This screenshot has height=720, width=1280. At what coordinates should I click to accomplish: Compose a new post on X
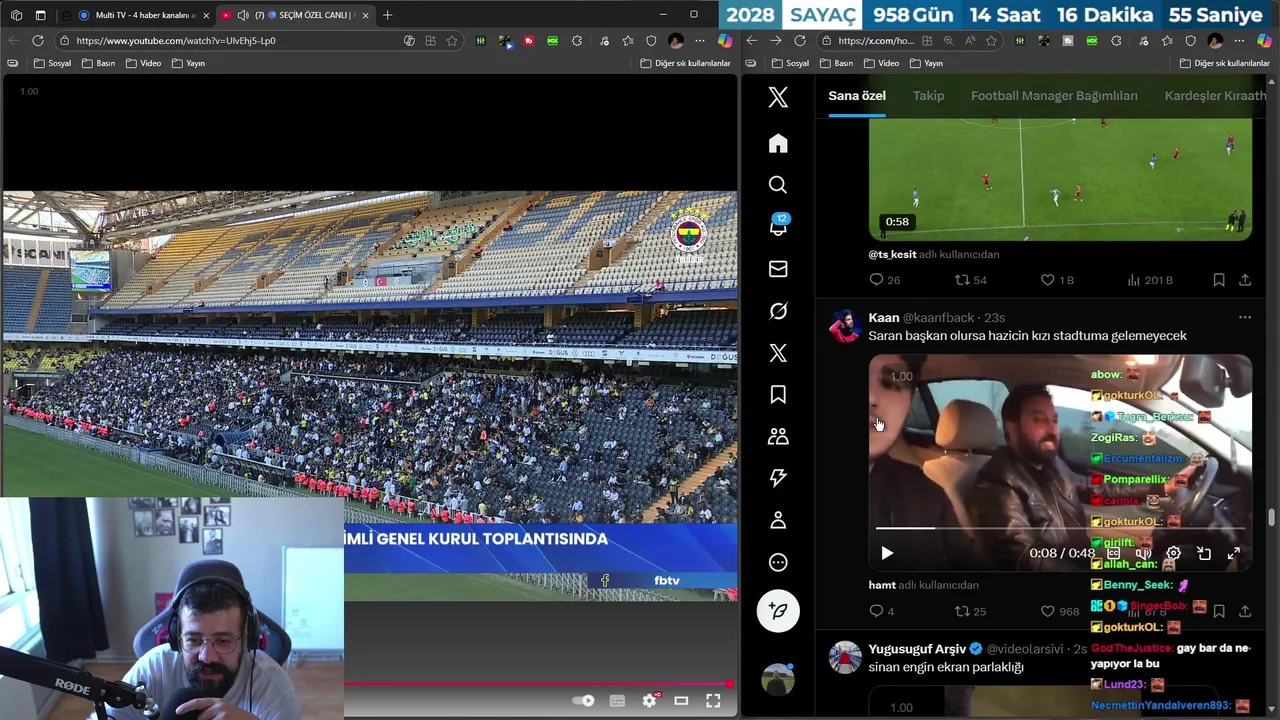click(778, 610)
